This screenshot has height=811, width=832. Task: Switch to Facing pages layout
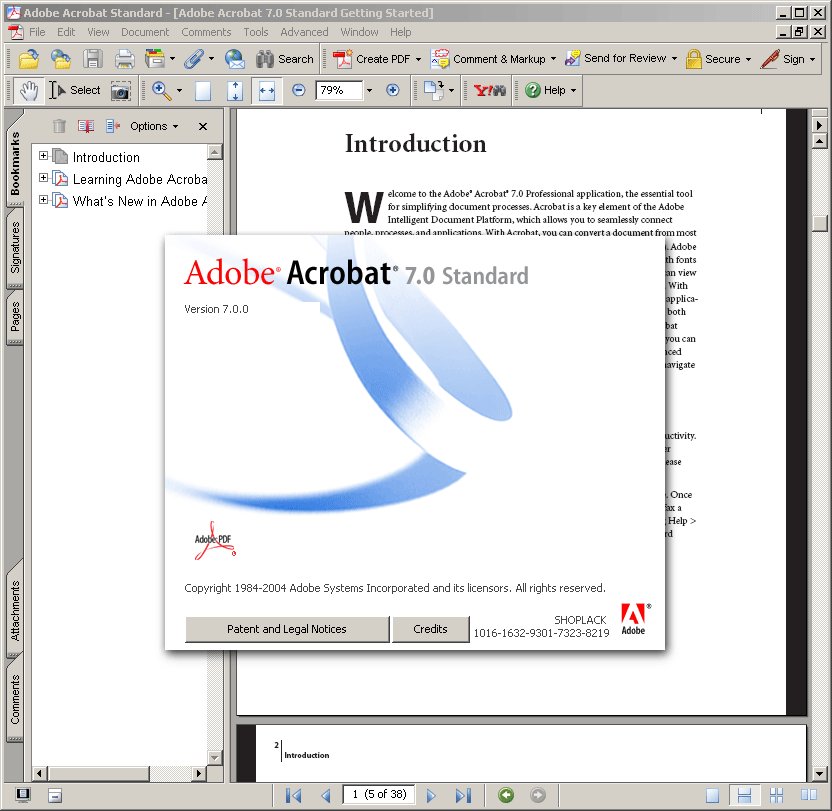click(x=809, y=795)
